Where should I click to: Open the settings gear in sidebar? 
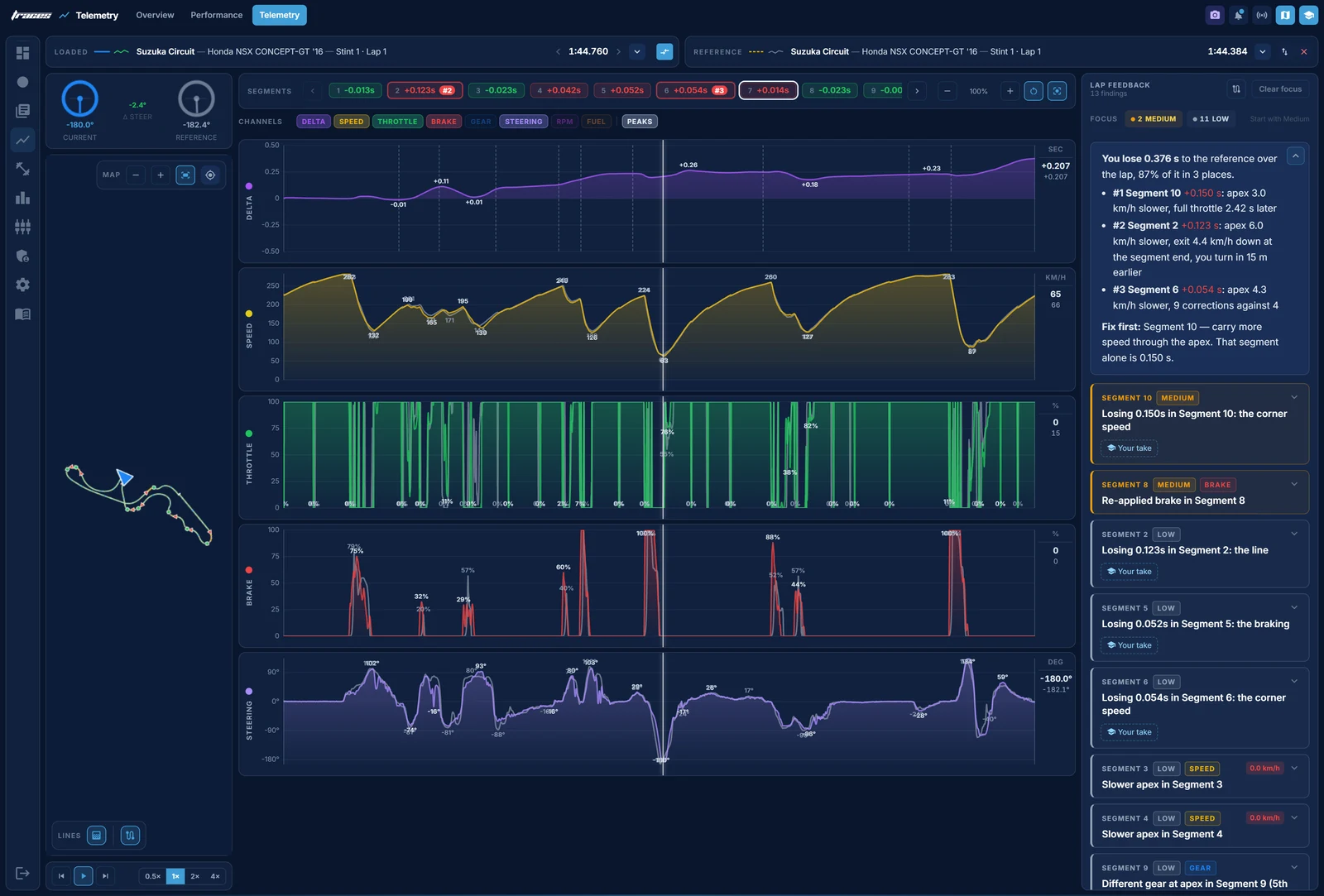22,285
